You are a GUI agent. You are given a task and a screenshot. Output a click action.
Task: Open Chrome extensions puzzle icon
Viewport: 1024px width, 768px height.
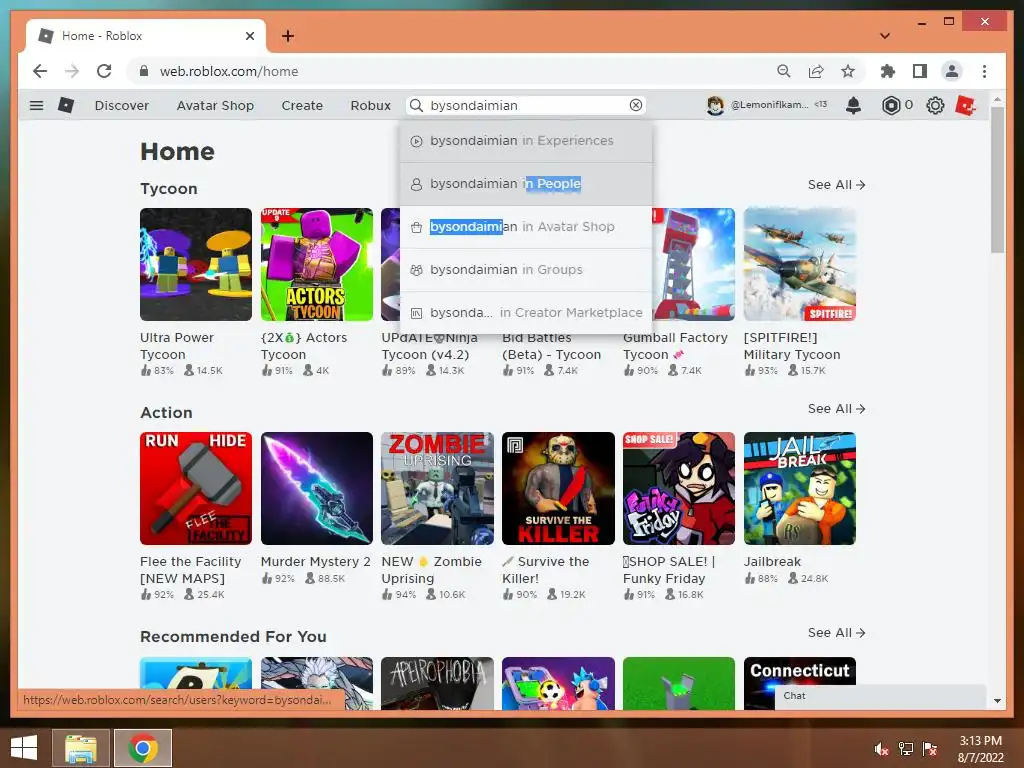(x=888, y=71)
